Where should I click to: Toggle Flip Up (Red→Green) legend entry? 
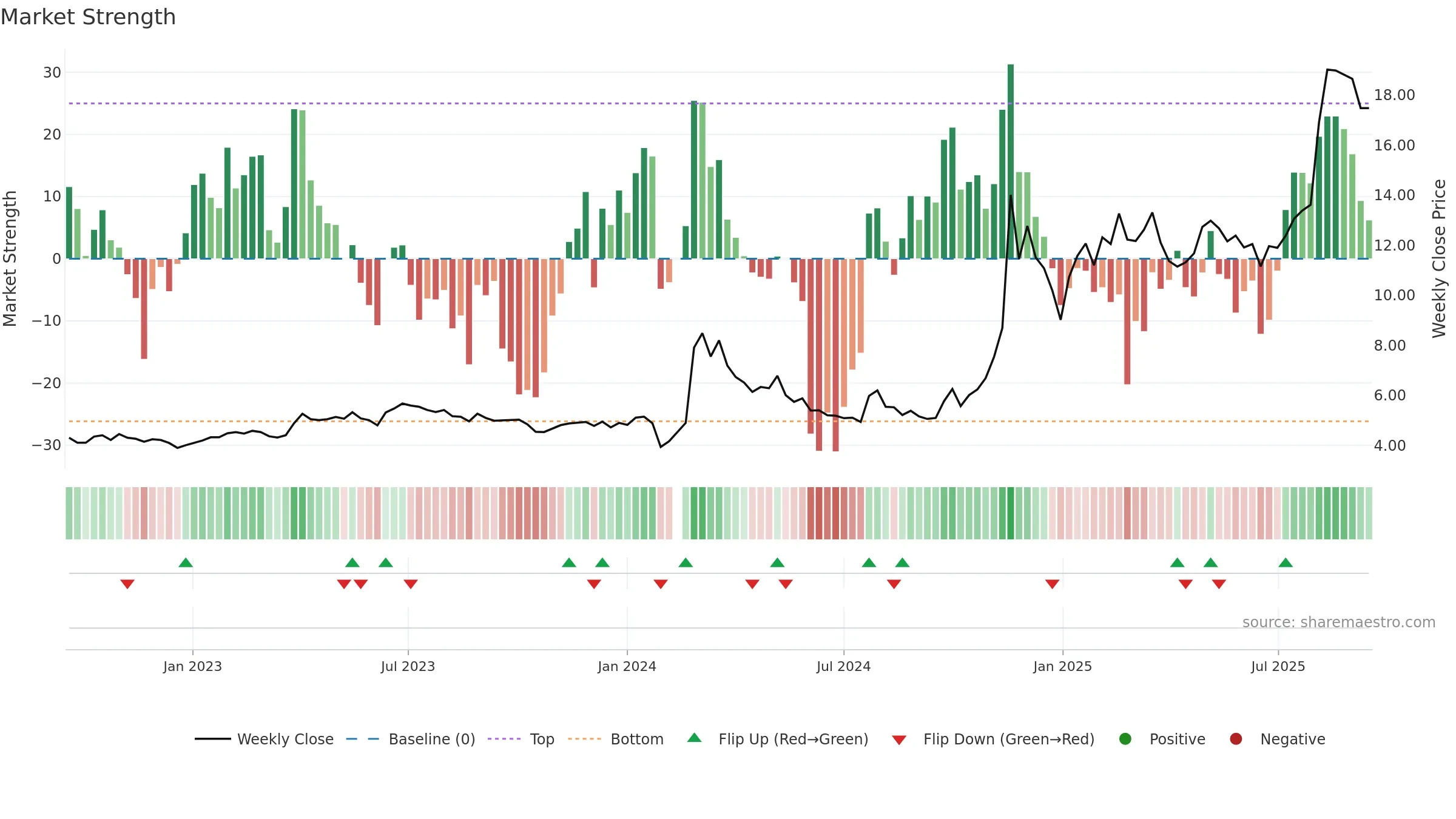coord(778,739)
